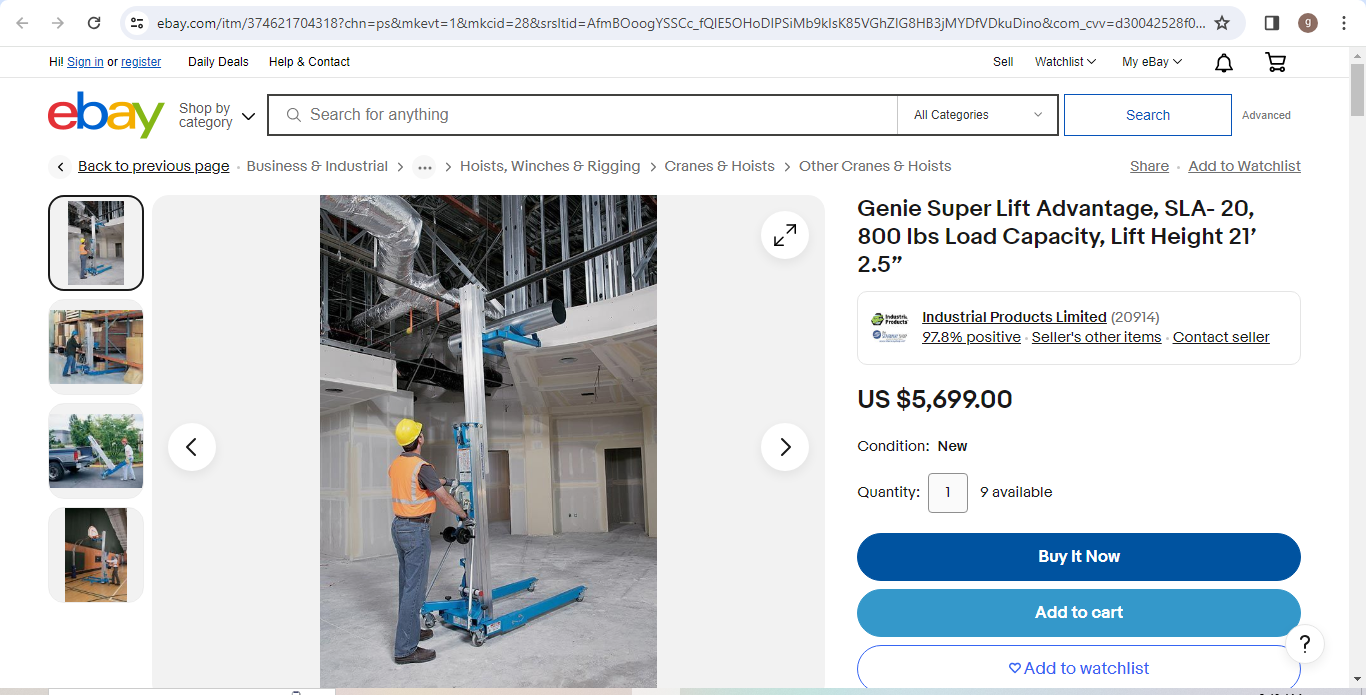Open the eBay notifications bell

point(1224,62)
